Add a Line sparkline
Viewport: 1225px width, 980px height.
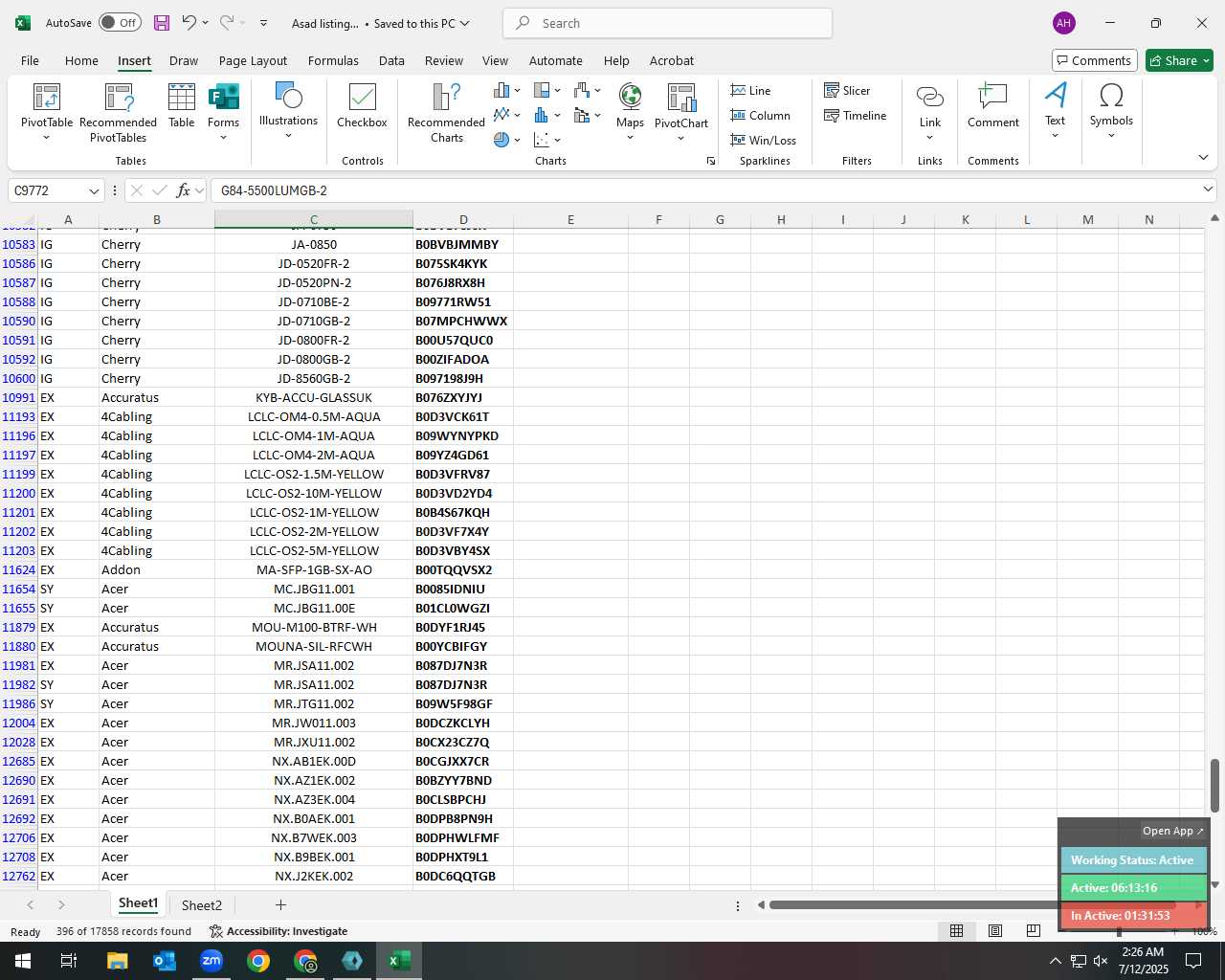pos(751,90)
